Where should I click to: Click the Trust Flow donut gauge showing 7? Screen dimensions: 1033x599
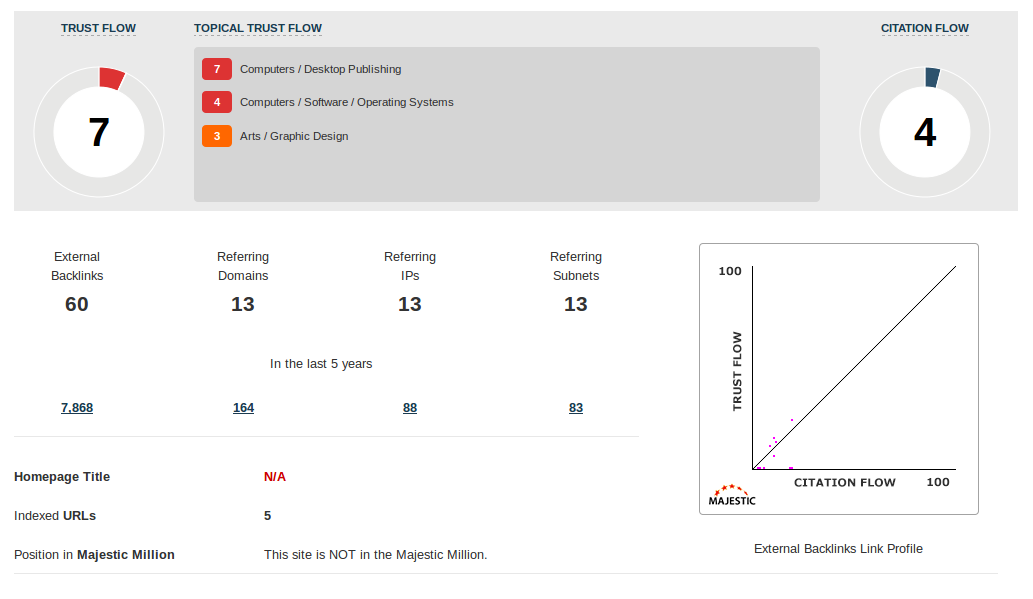click(x=99, y=132)
